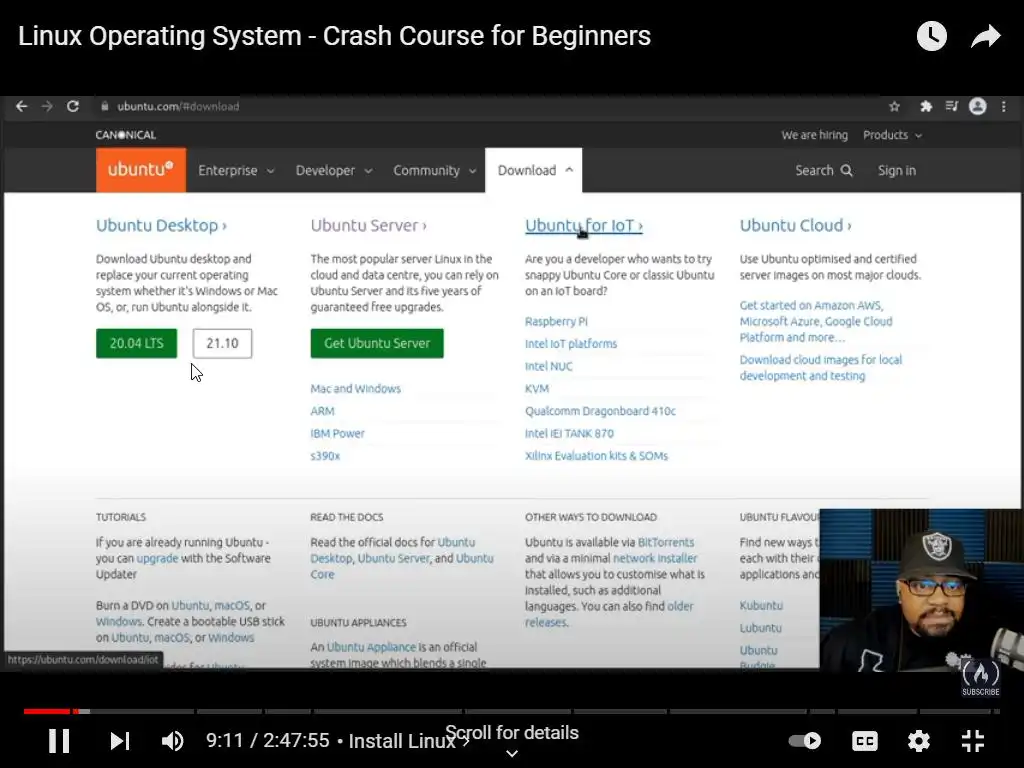
Task: Toggle the autoplay switch
Action: 805,741
